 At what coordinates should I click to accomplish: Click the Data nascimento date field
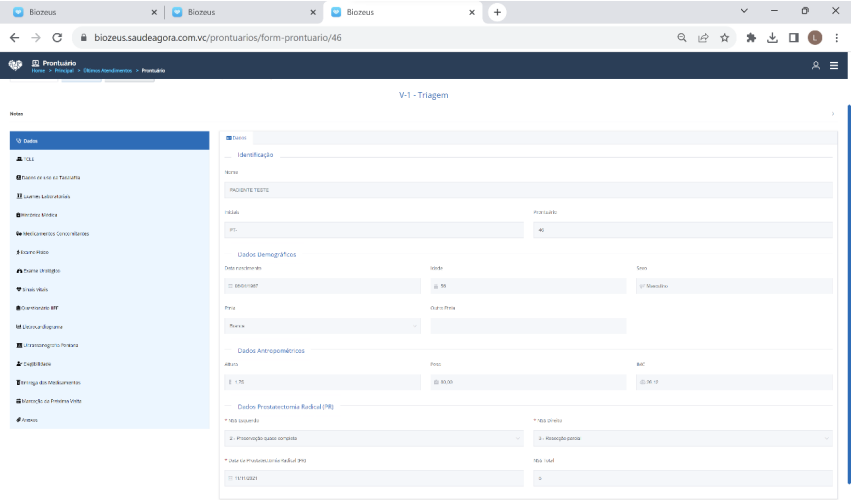pyautogui.click(x=323, y=286)
